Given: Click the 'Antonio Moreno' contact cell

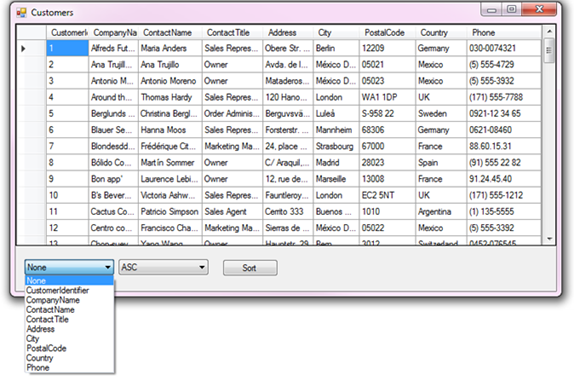Looking at the screenshot, I should [x=170, y=81].
